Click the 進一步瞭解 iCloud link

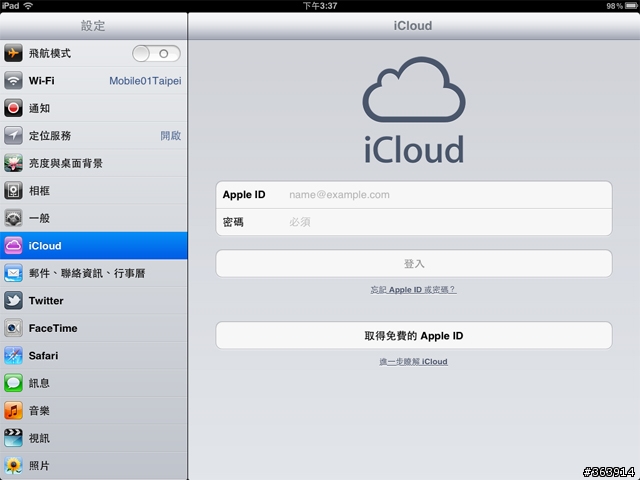point(413,362)
